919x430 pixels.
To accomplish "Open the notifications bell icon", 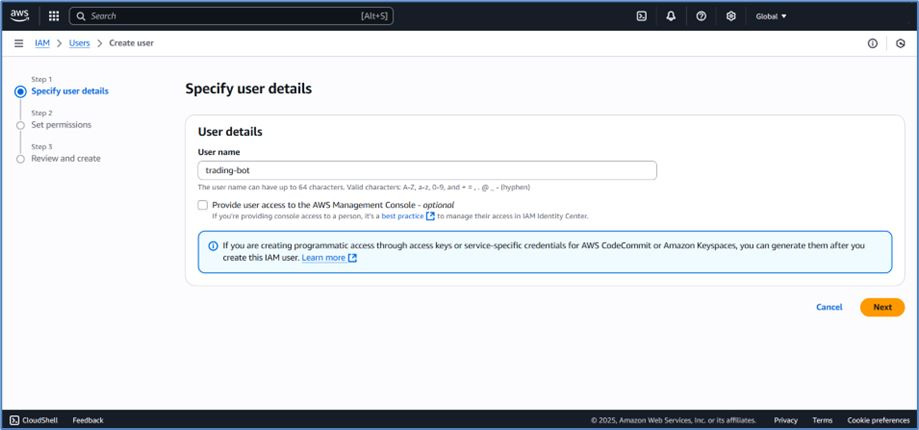I will click(671, 16).
